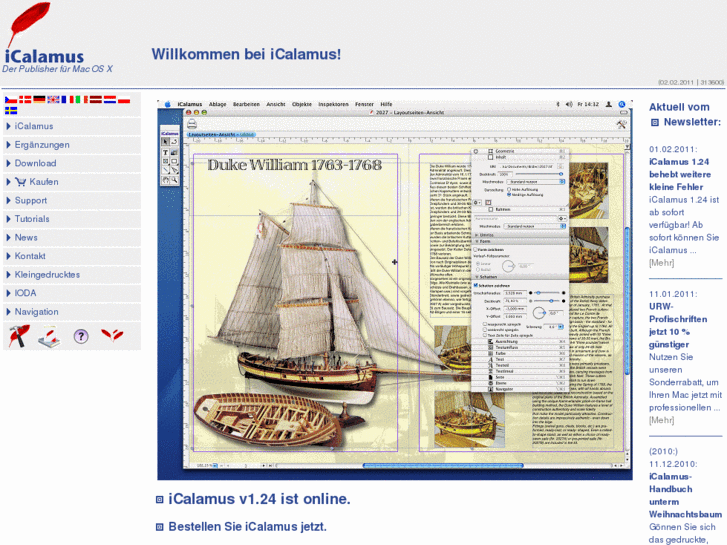Adjust the Unschärferadius slider

pos(547,293)
